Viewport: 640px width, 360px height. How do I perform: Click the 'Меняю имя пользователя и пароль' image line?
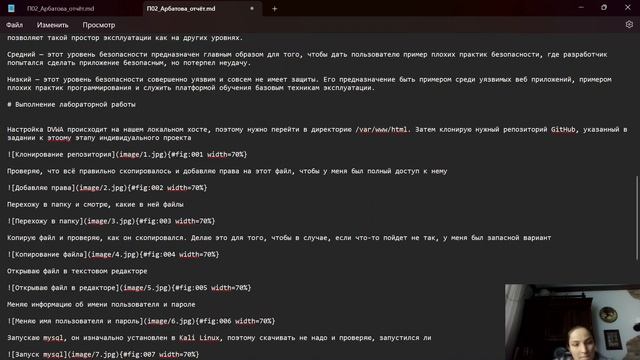[x=141, y=321]
